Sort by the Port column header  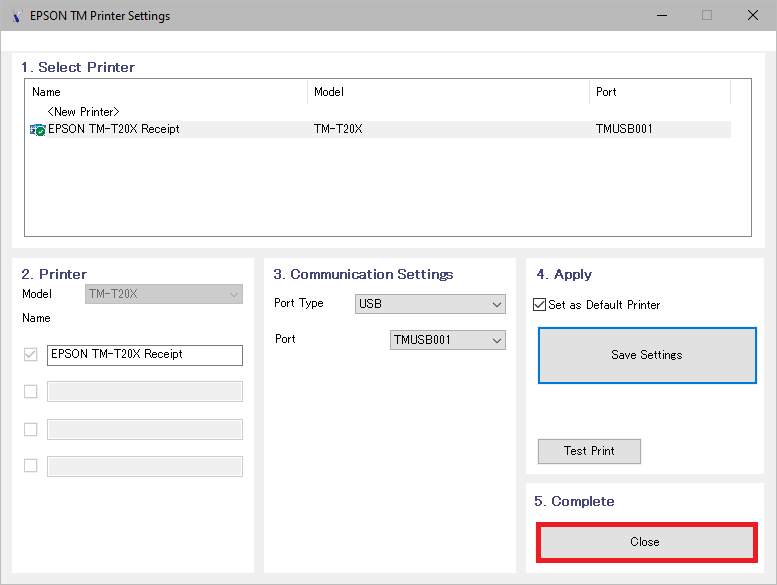(660, 92)
